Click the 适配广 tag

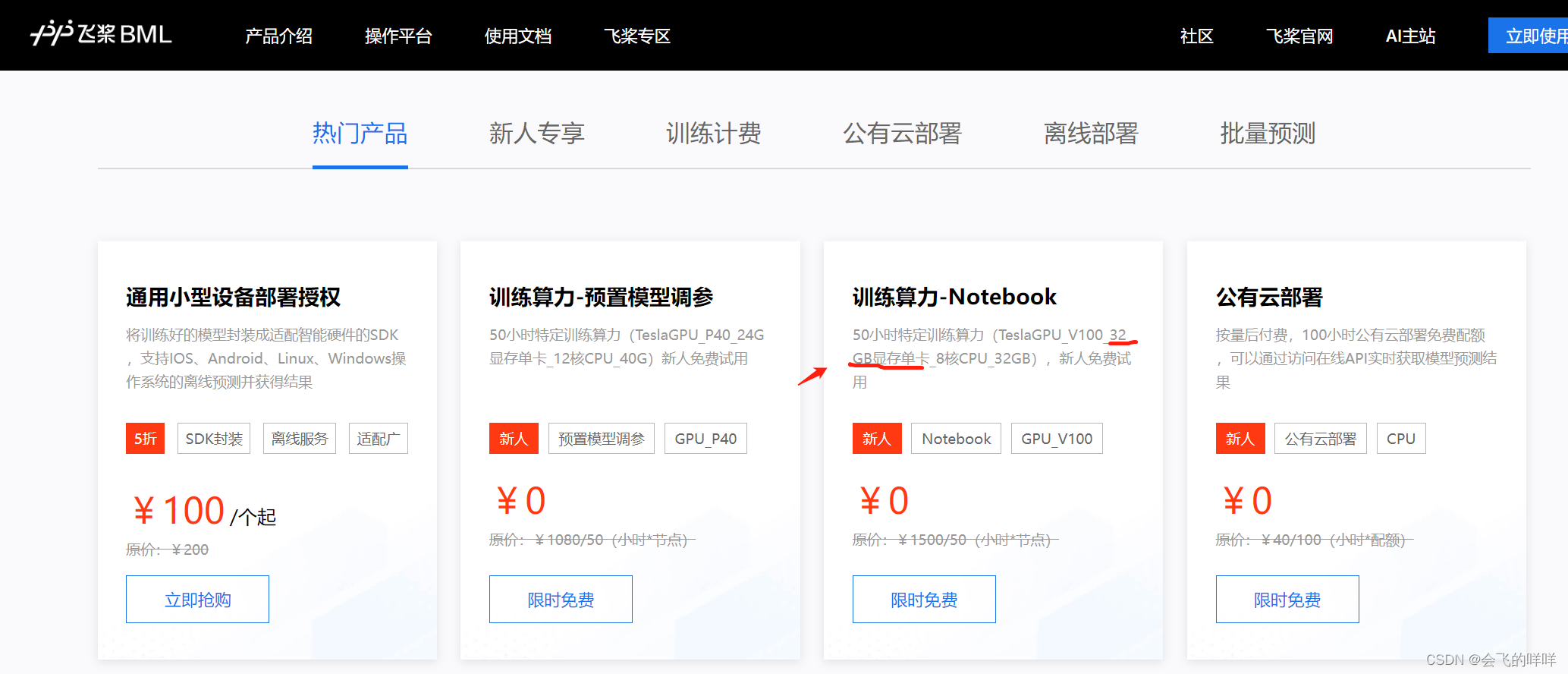point(379,439)
